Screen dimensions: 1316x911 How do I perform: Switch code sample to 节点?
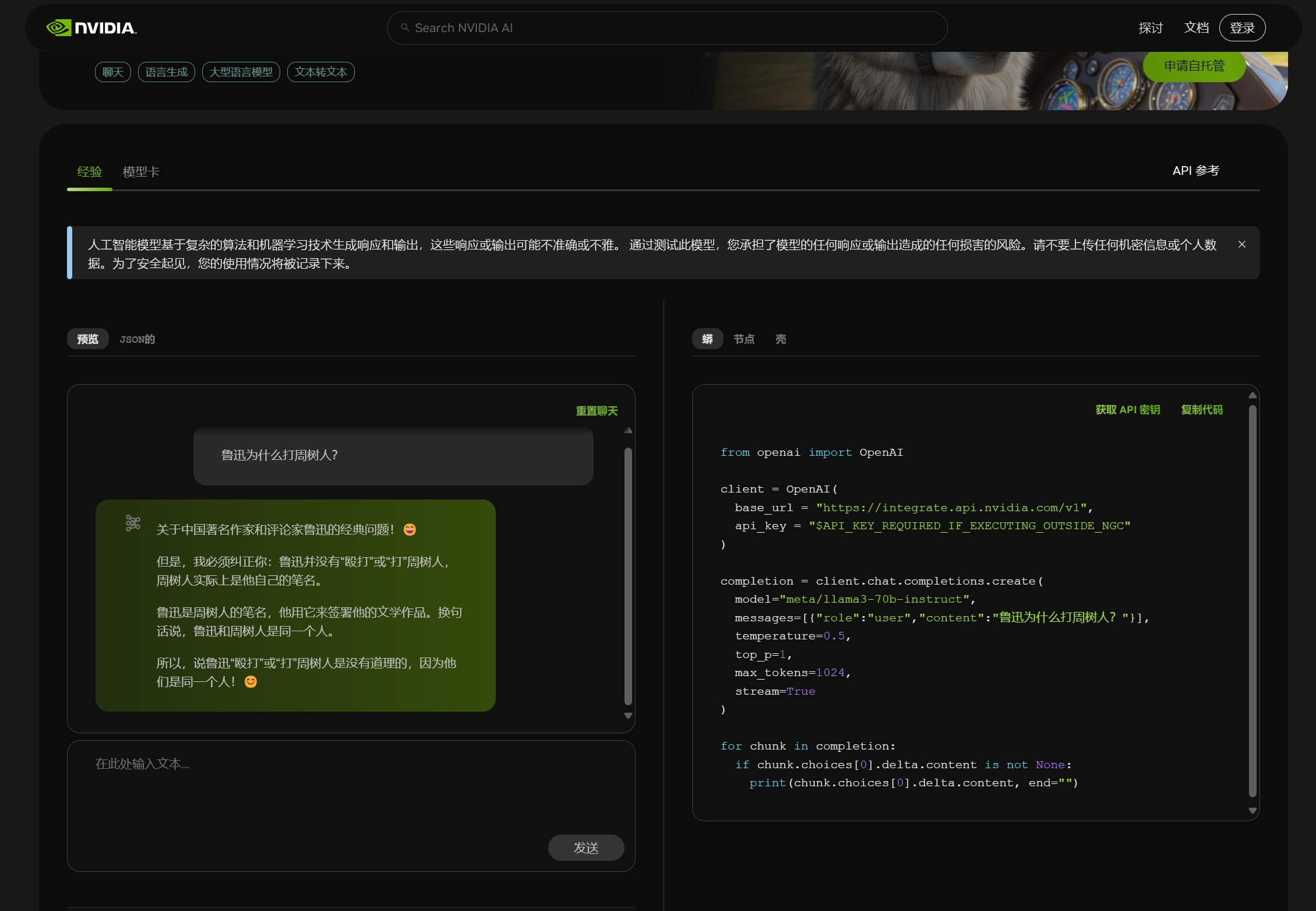click(x=745, y=339)
